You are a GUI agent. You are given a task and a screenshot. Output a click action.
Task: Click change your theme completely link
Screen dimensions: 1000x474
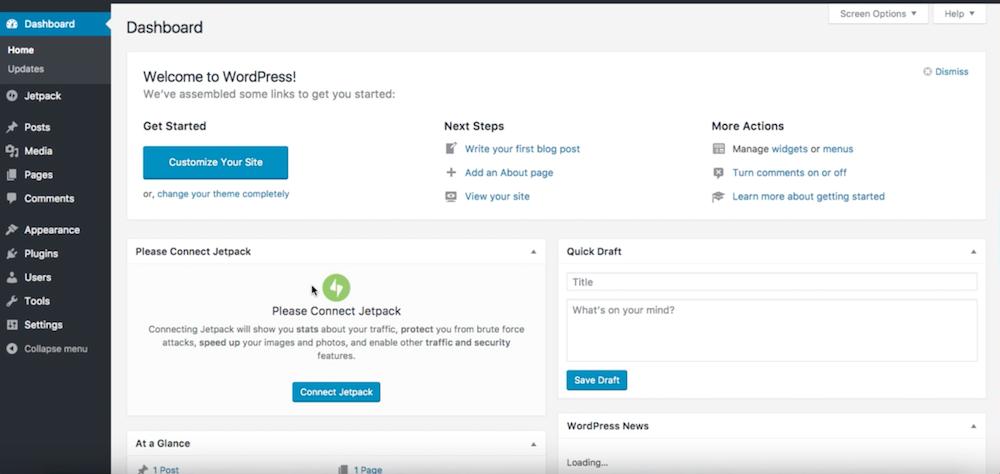(223, 194)
